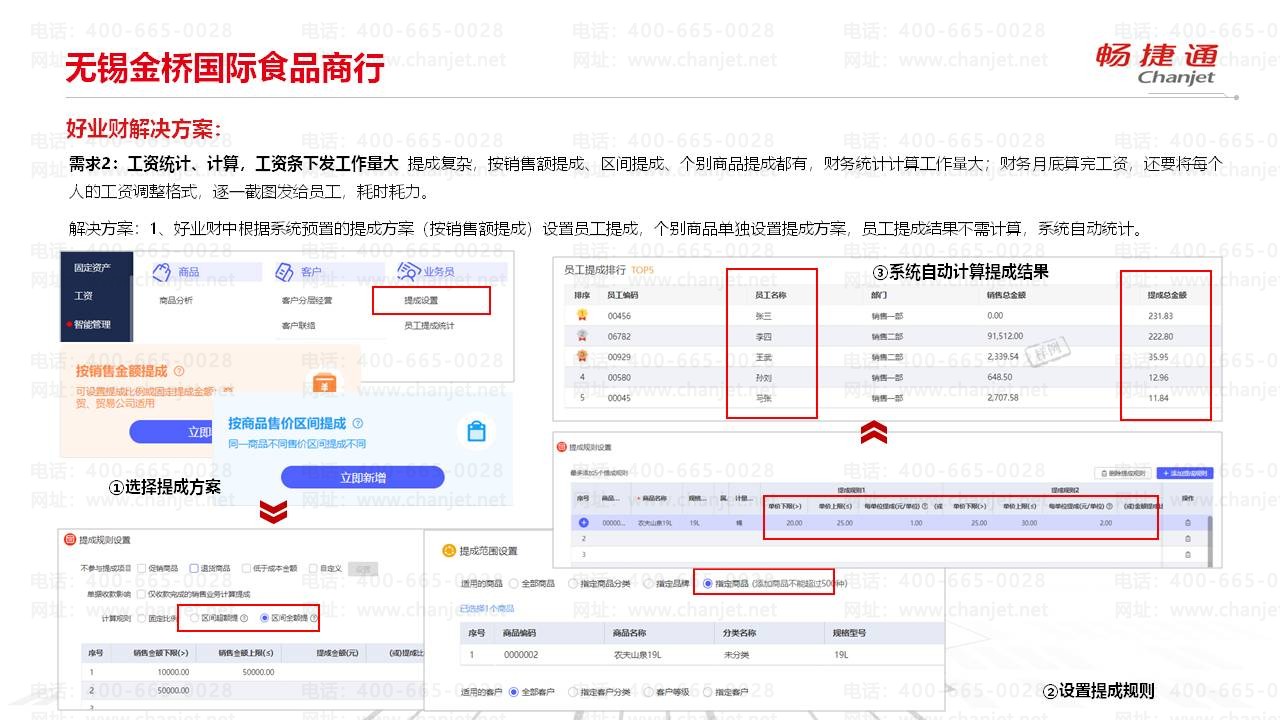Select the 指定客户 radio button
Image resolution: width=1280 pixels, height=720 pixels.
point(708,691)
